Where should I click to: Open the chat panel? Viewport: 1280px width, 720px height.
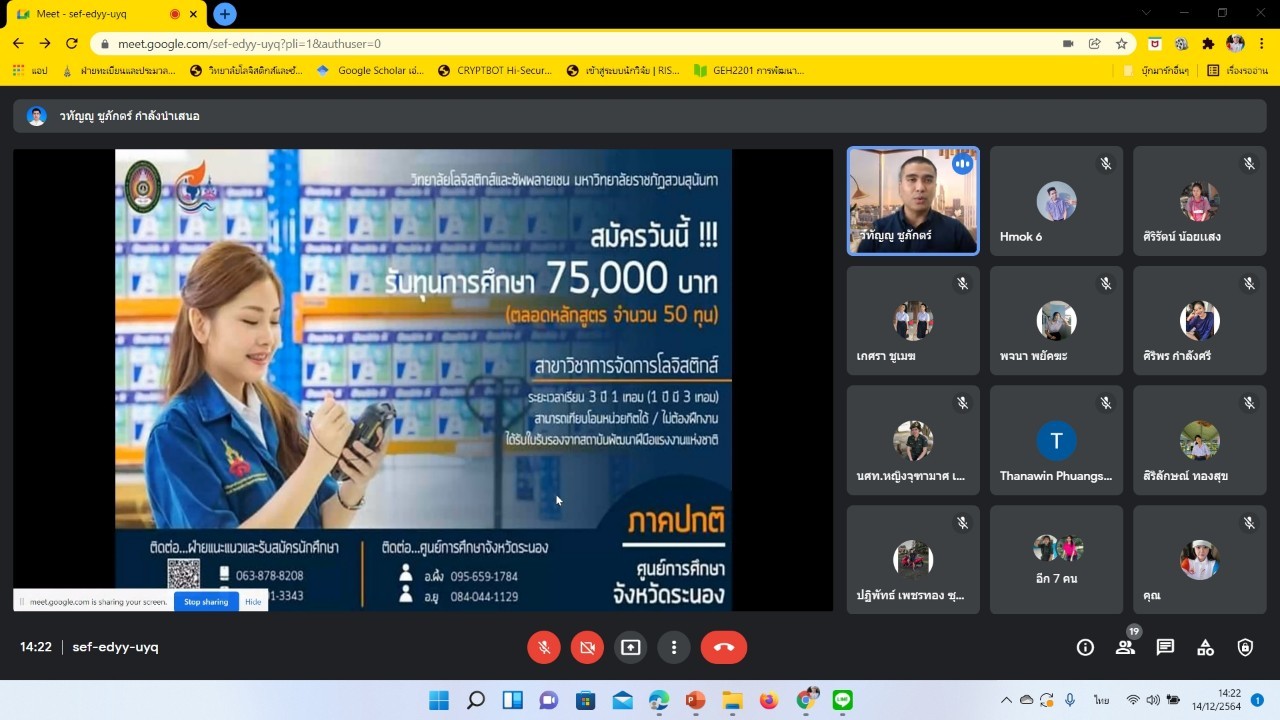tap(1165, 647)
